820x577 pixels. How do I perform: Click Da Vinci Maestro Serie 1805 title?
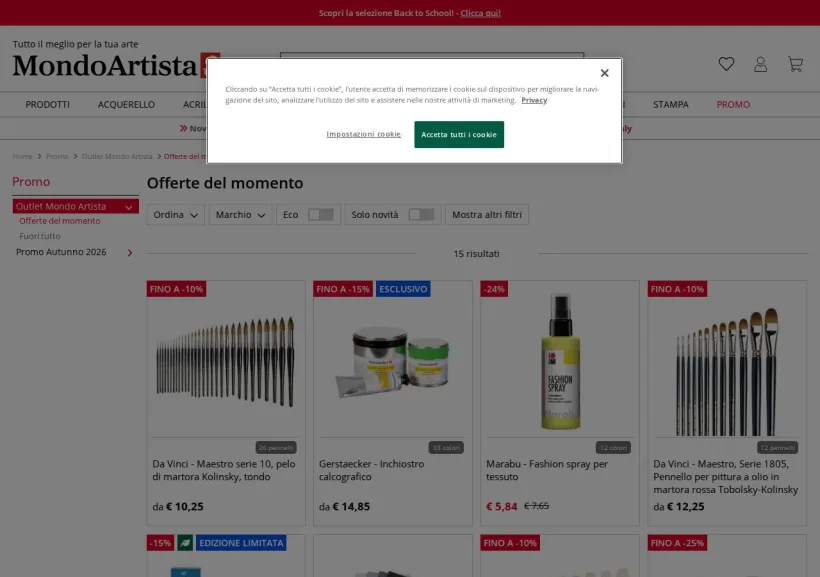[x=725, y=477]
